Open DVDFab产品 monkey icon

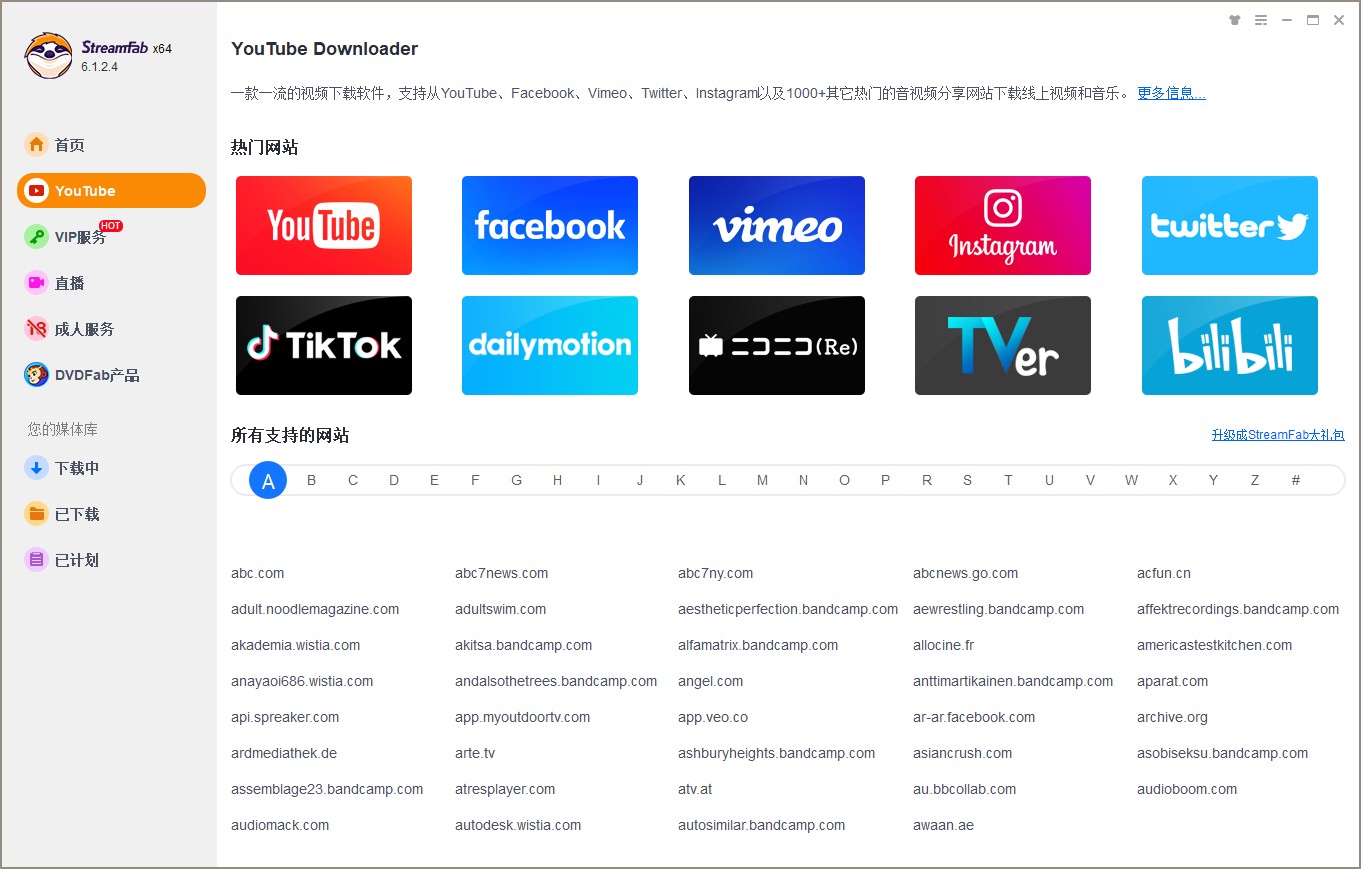tap(37, 375)
